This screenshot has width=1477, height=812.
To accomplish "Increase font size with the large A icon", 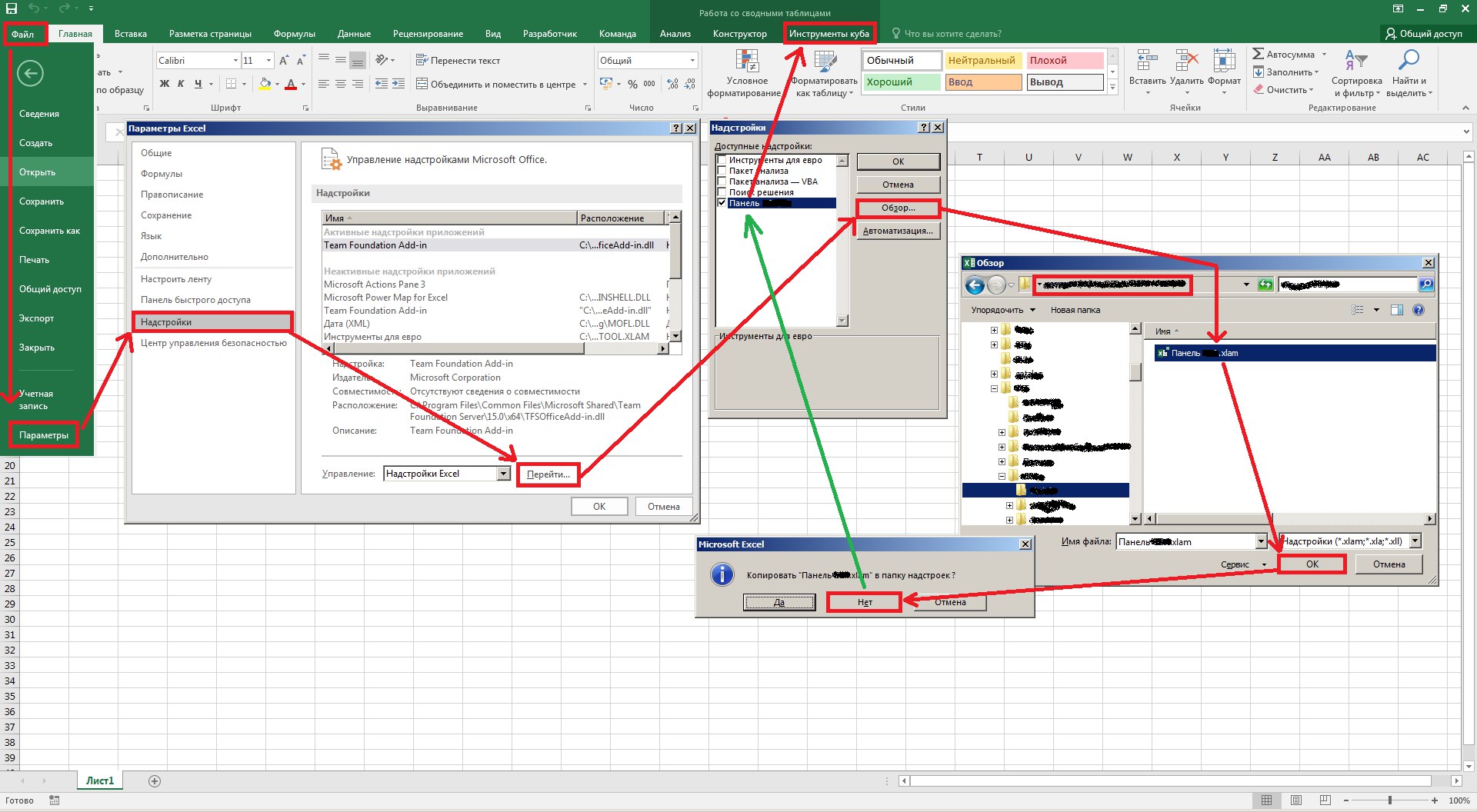I will tap(284, 60).
